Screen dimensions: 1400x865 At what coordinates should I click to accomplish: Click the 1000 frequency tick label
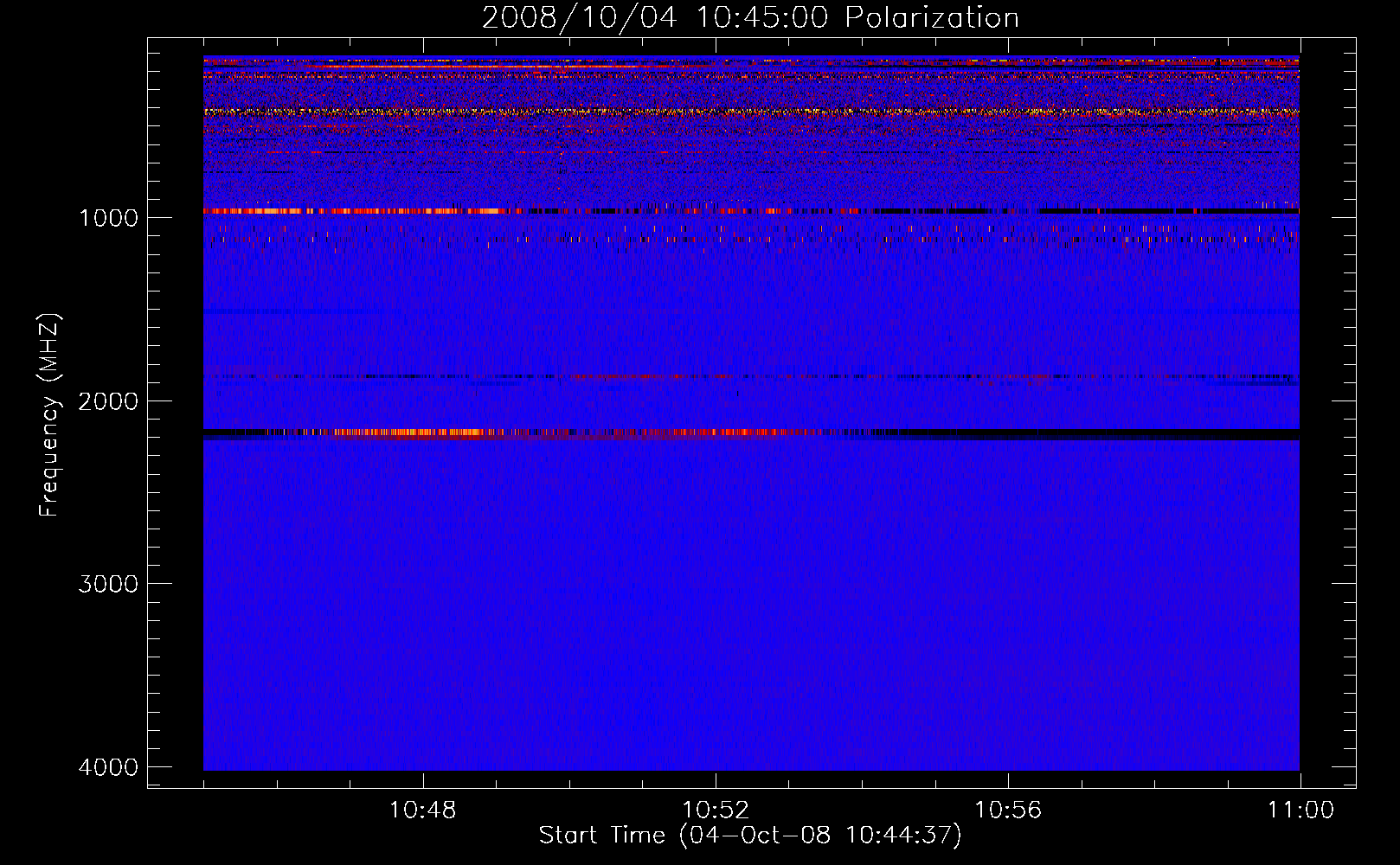108,218
